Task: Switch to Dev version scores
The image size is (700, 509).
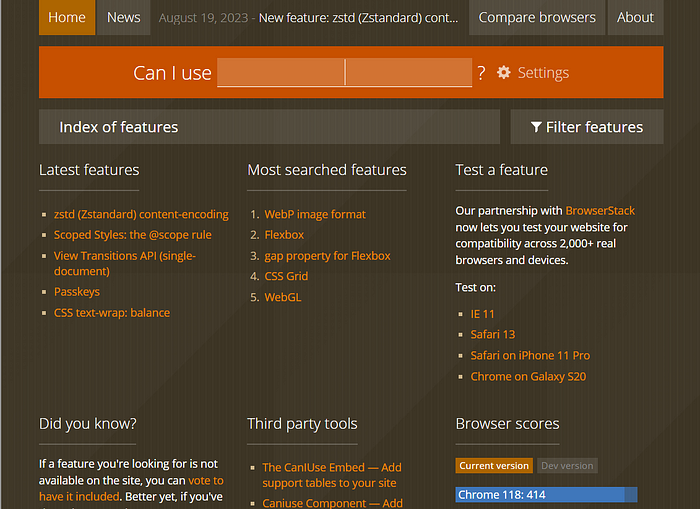Action: [x=567, y=466]
